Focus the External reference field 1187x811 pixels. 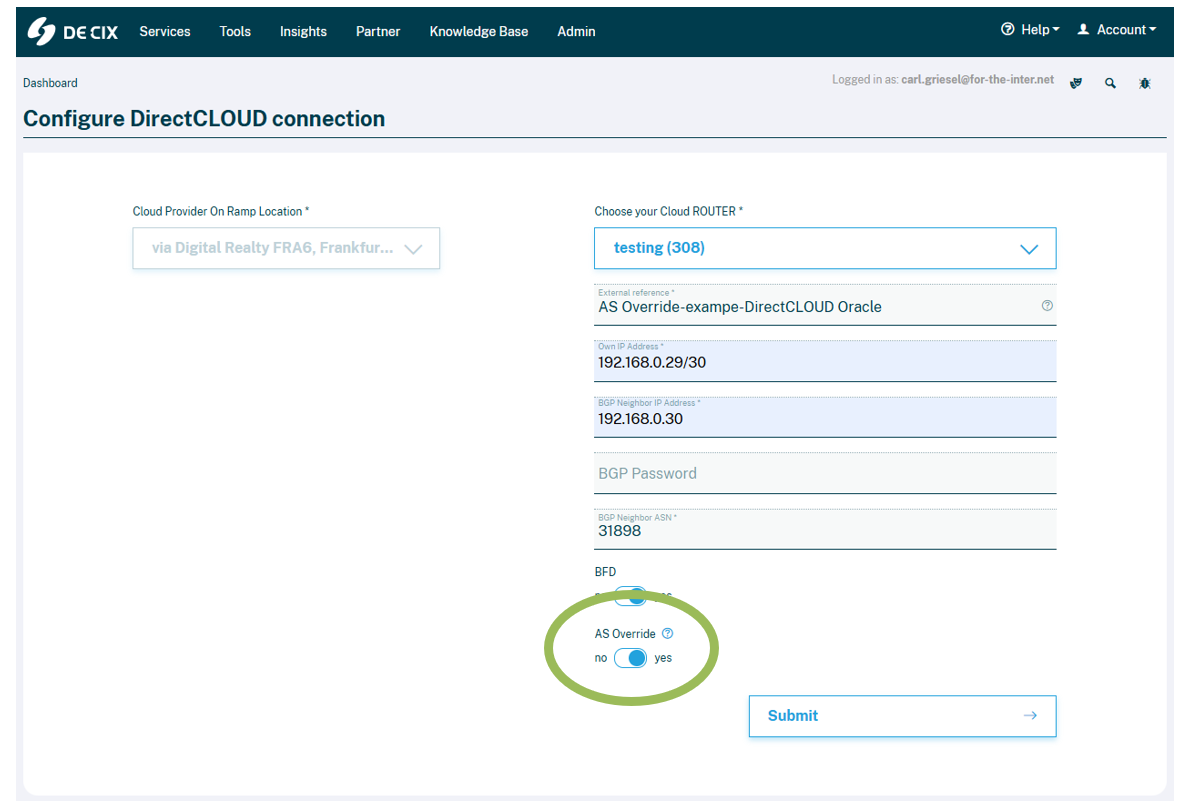click(825, 305)
